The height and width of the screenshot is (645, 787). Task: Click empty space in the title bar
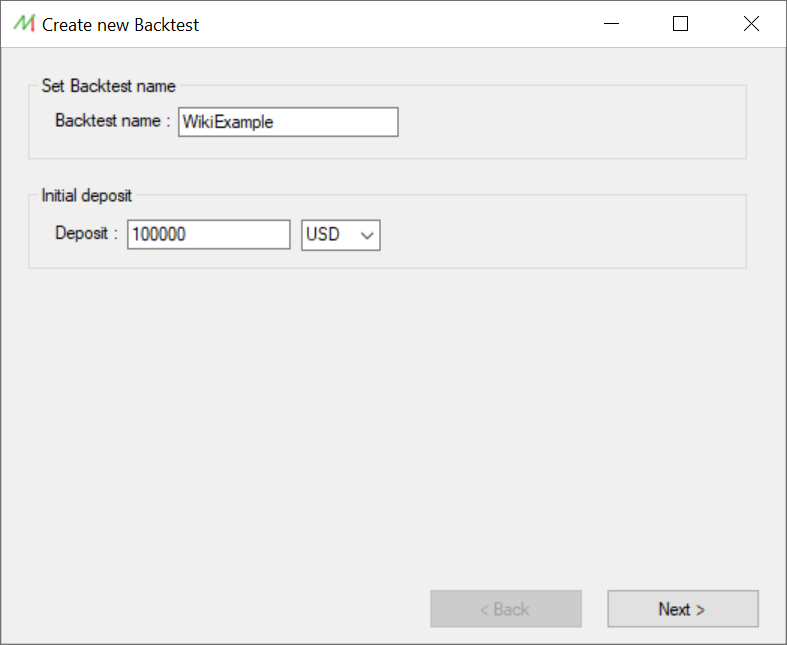(391, 24)
